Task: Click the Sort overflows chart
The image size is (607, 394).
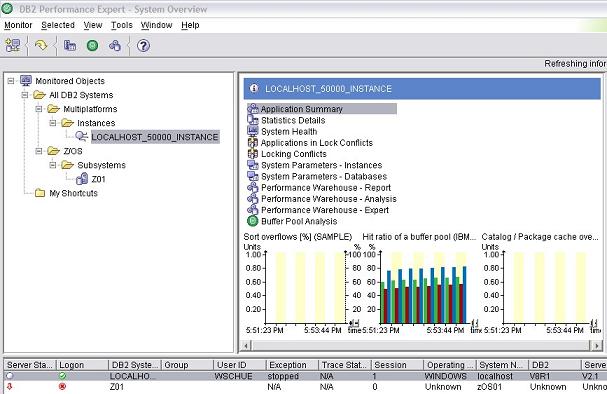Action: (301, 284)
